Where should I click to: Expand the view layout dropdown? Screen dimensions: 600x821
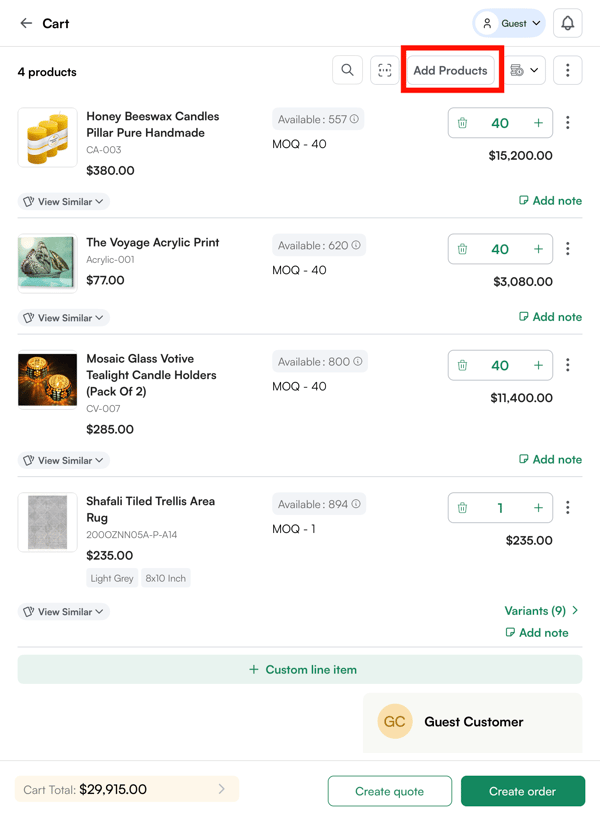525,70
